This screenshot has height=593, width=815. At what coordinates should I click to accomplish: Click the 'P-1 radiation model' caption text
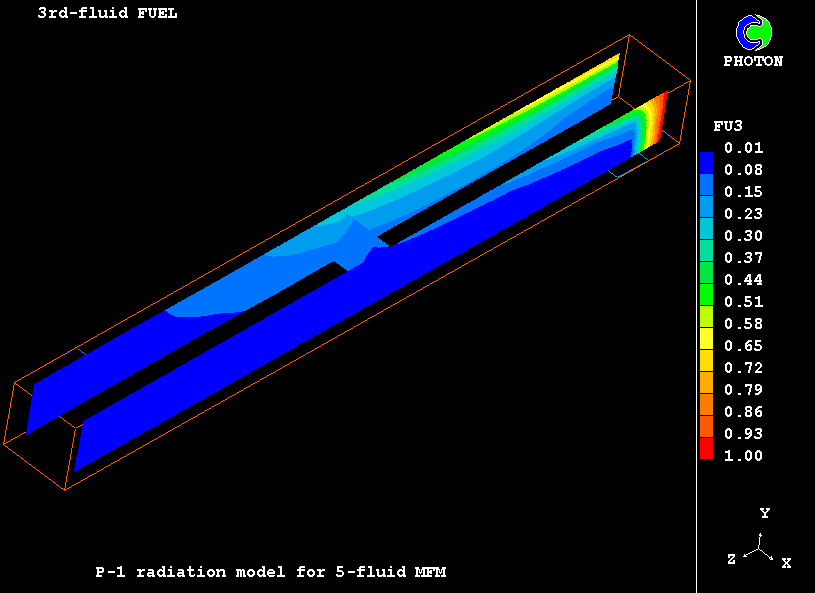pos(270,572)
